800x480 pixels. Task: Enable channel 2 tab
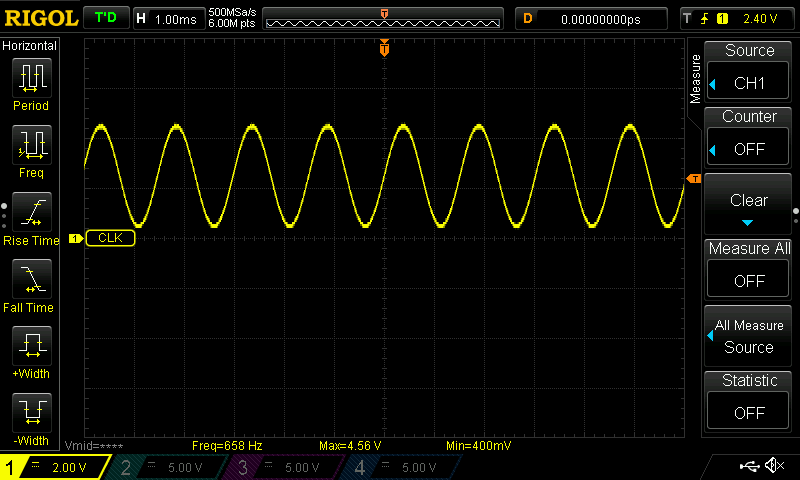(x=168, y=467)
